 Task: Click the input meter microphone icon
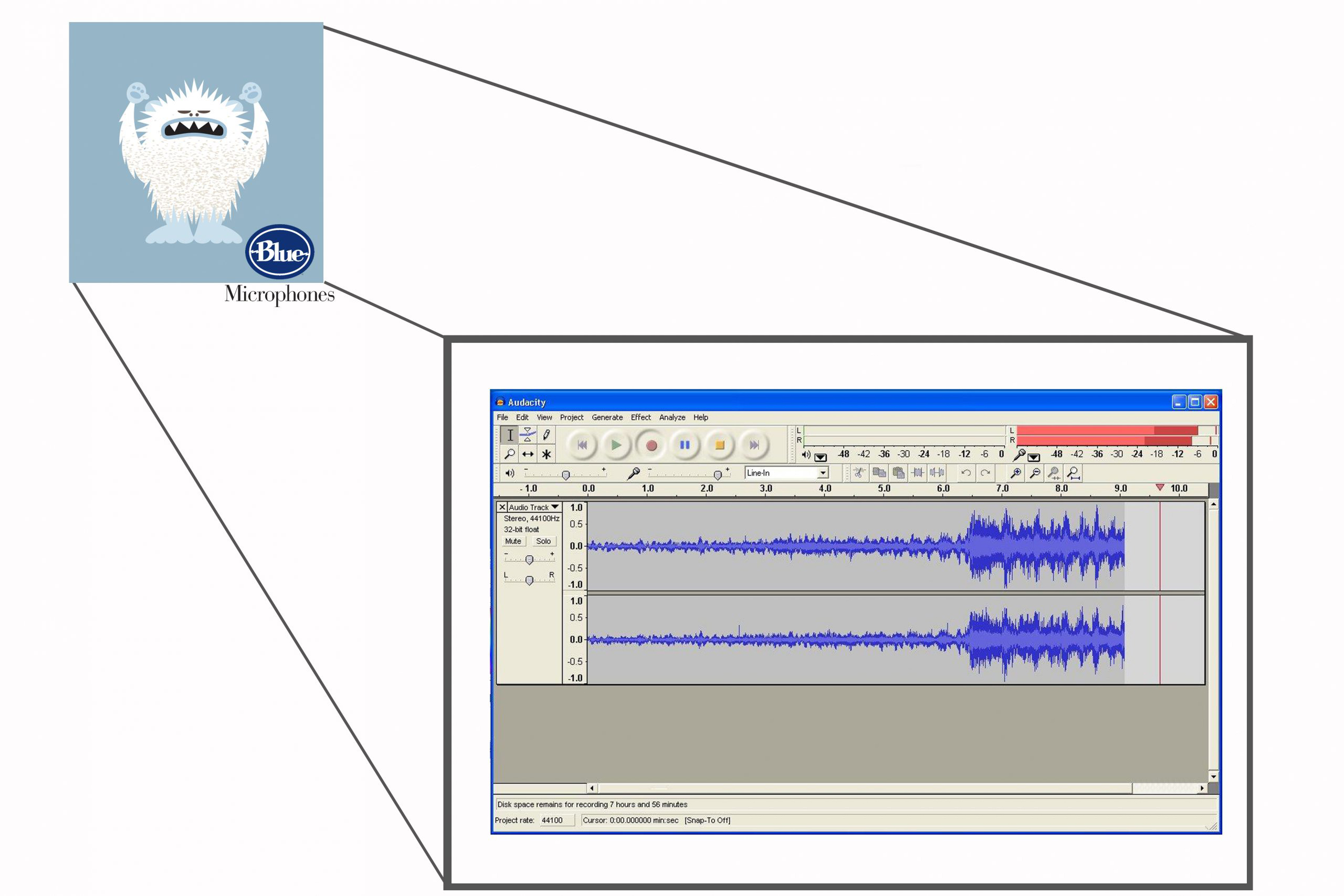pyautogui.click(x=1019, y=455)
